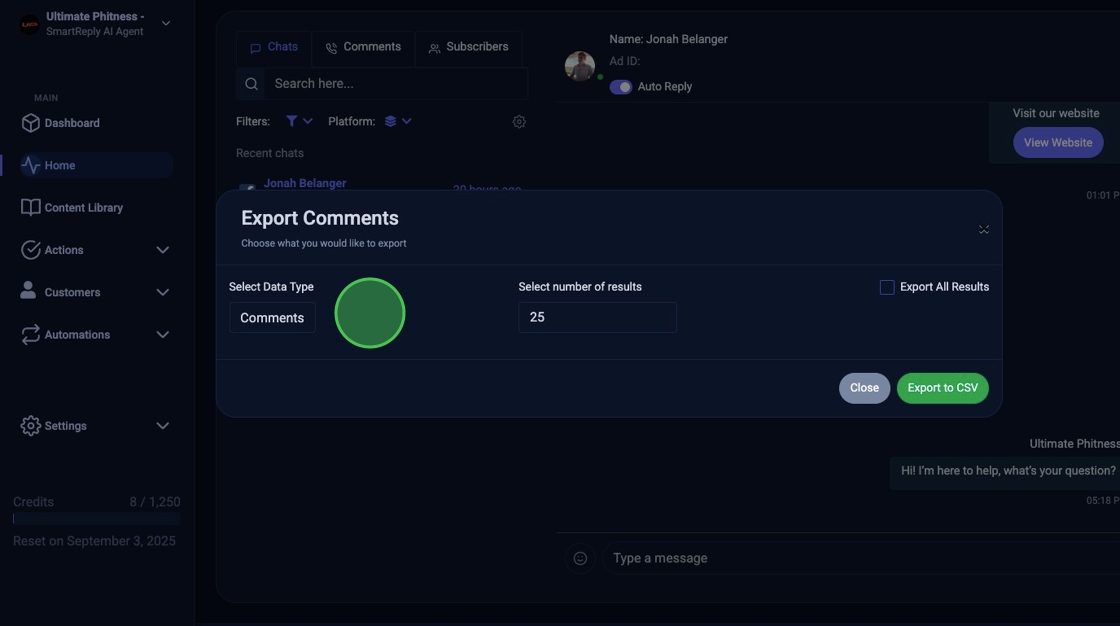Click the Close button
The image size is (1120, 626).
pyautogui.click(x=864, y=388)
